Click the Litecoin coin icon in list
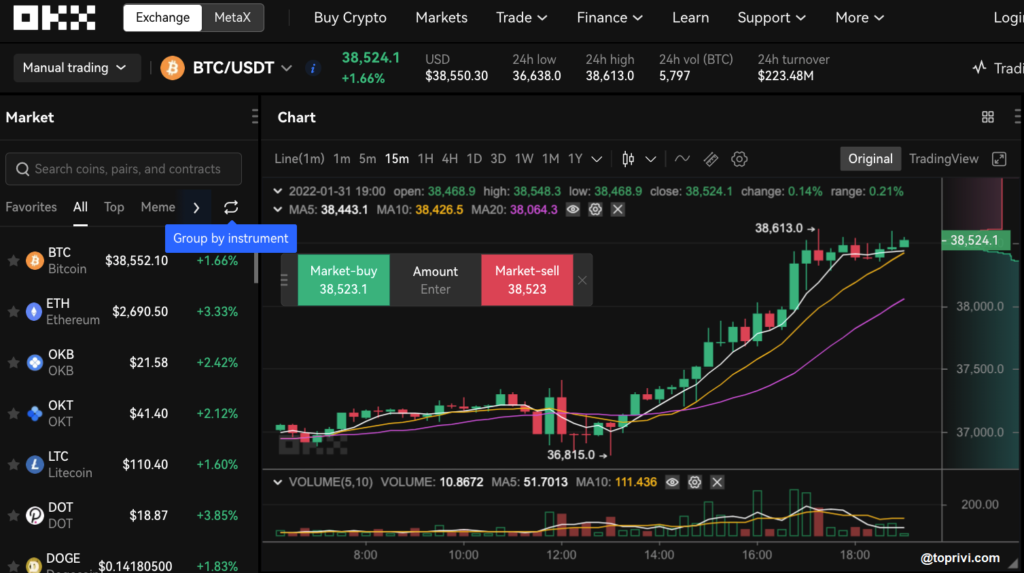The width and height of the screenshot is (1024, 573). 34,465
